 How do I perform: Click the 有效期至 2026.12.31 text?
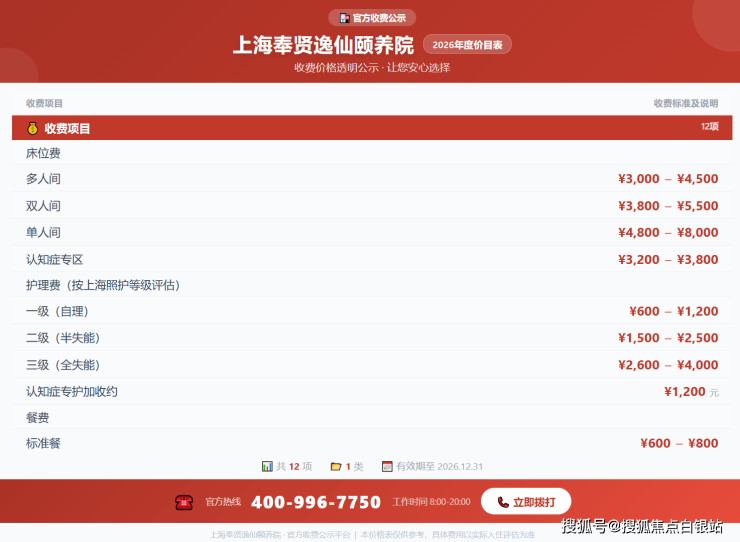[439, 466]
